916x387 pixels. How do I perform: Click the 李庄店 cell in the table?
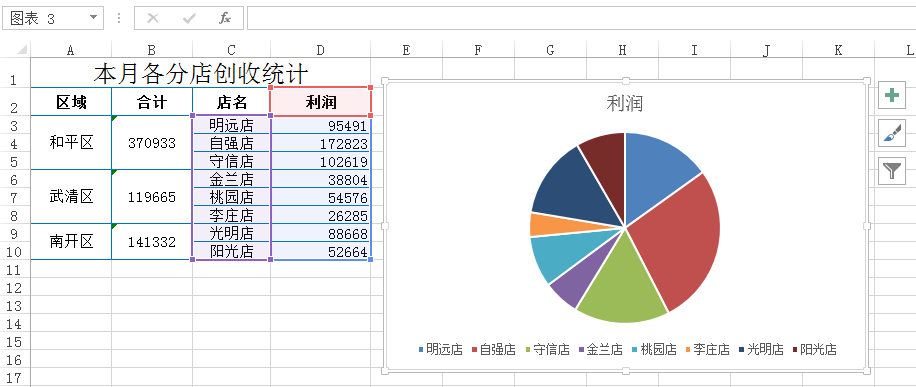[x=231, y=215]
